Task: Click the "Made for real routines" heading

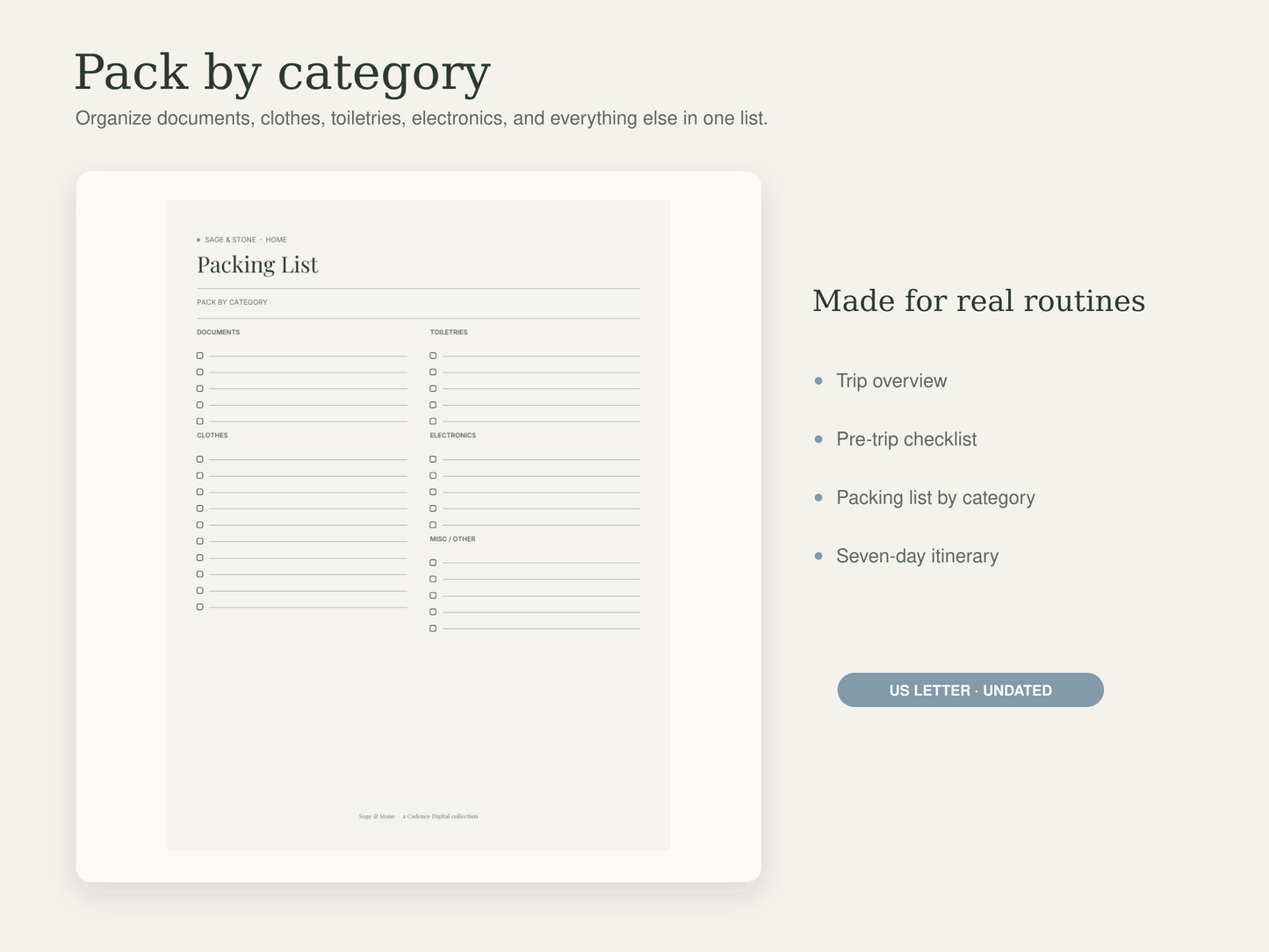Action: tap(978, 301)
